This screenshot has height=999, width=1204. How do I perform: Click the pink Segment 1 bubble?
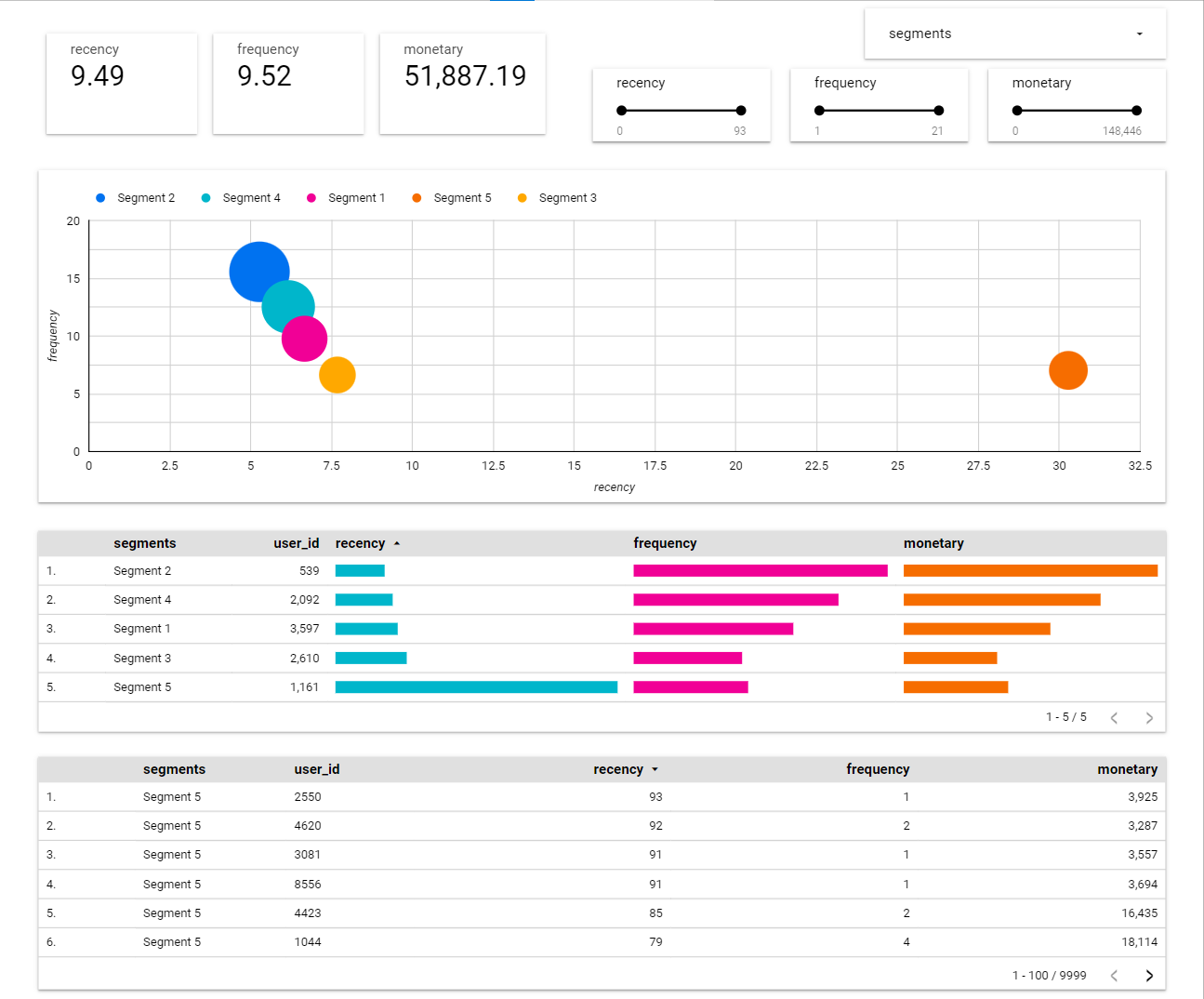pyautogui.click(x=305, y=339)
